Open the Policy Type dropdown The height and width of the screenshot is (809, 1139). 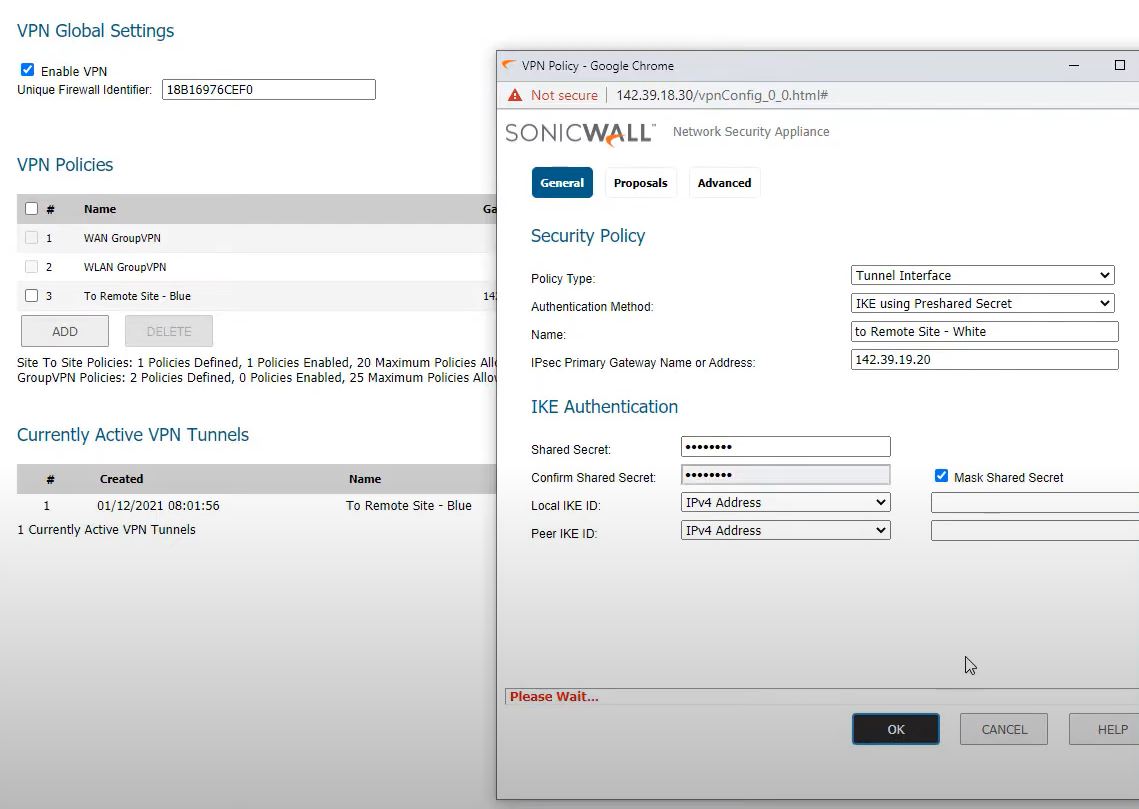click(x=983, y=275)
